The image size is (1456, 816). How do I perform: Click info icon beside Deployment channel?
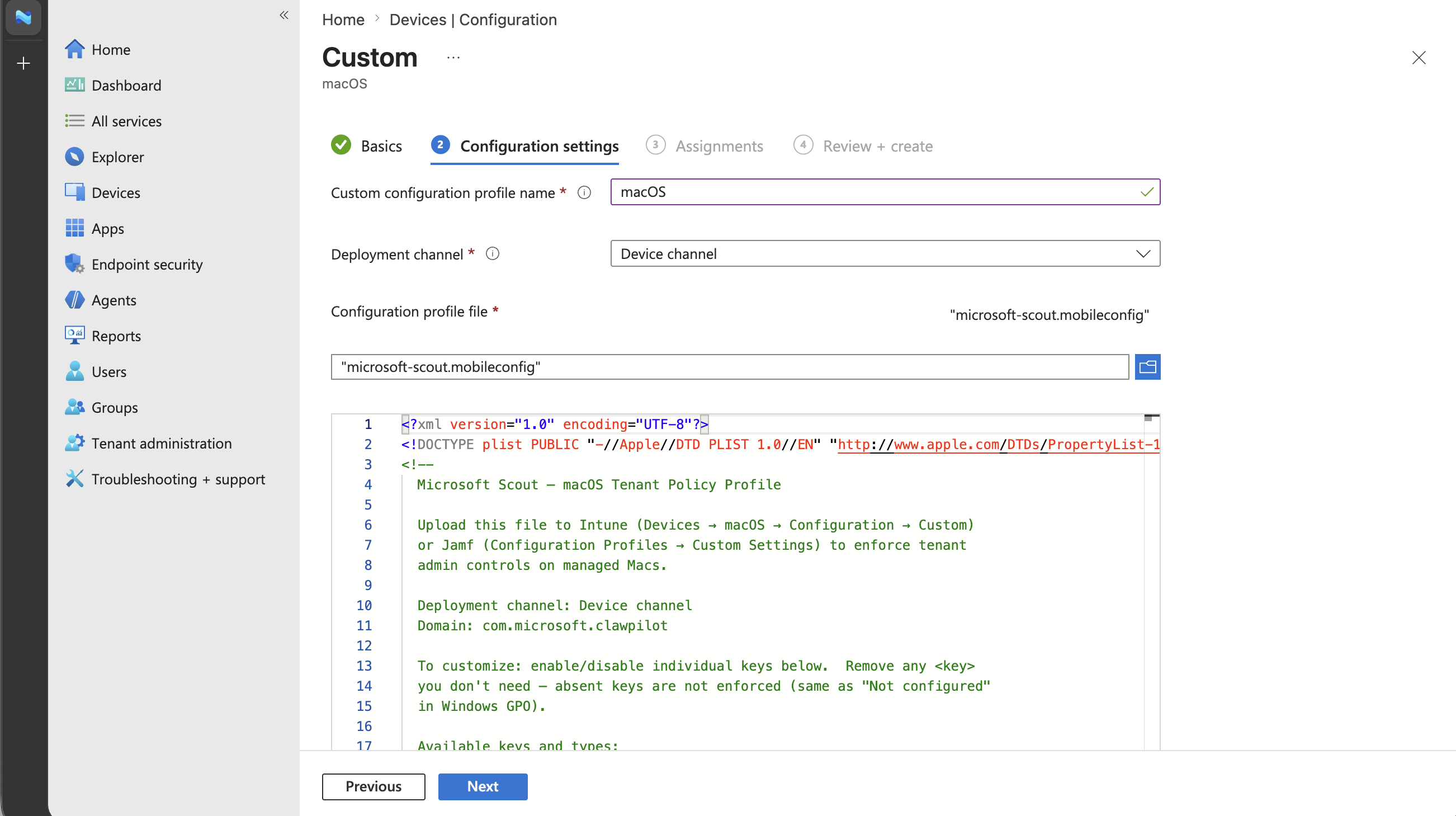(x=492, y=254)
